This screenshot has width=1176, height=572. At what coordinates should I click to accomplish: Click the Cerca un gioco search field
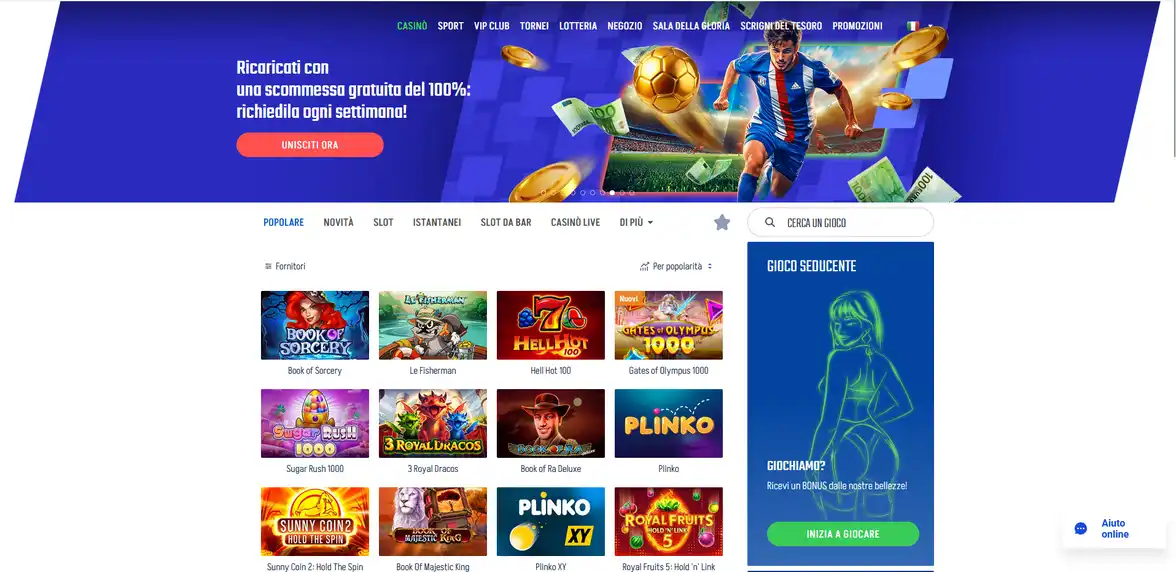click(841, 223)
